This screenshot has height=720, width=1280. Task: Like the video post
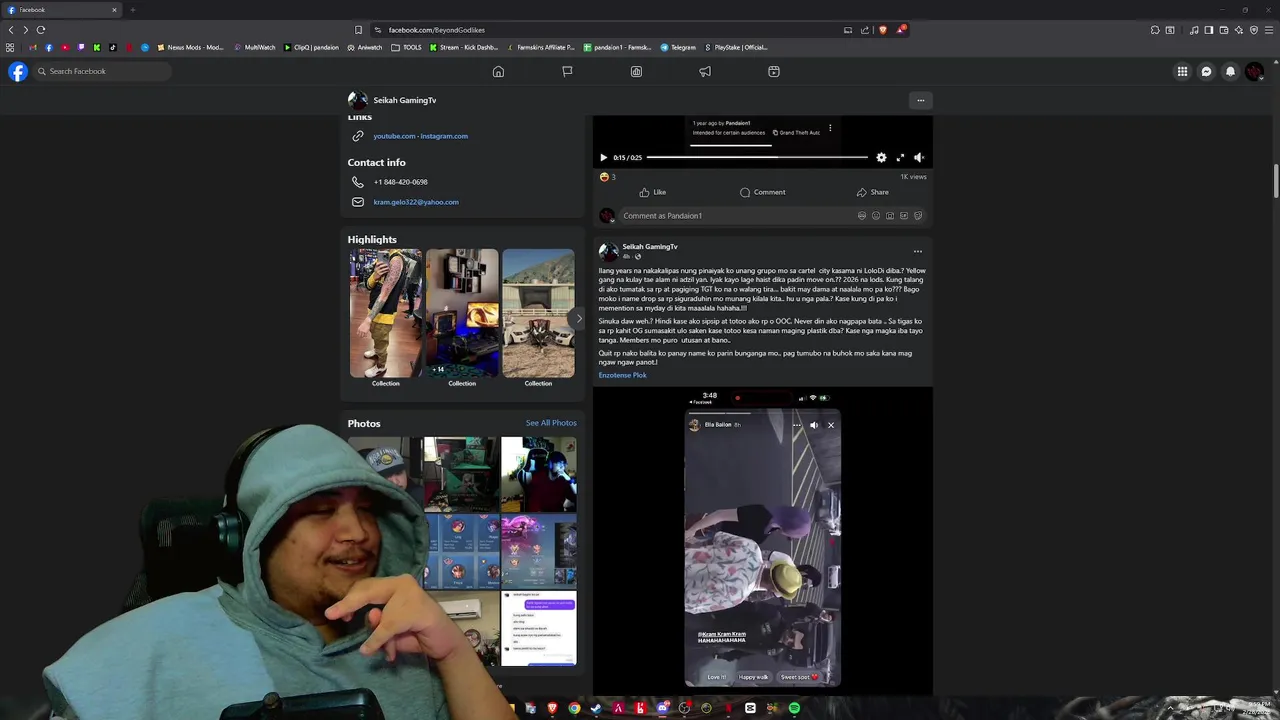pos(652,192)
